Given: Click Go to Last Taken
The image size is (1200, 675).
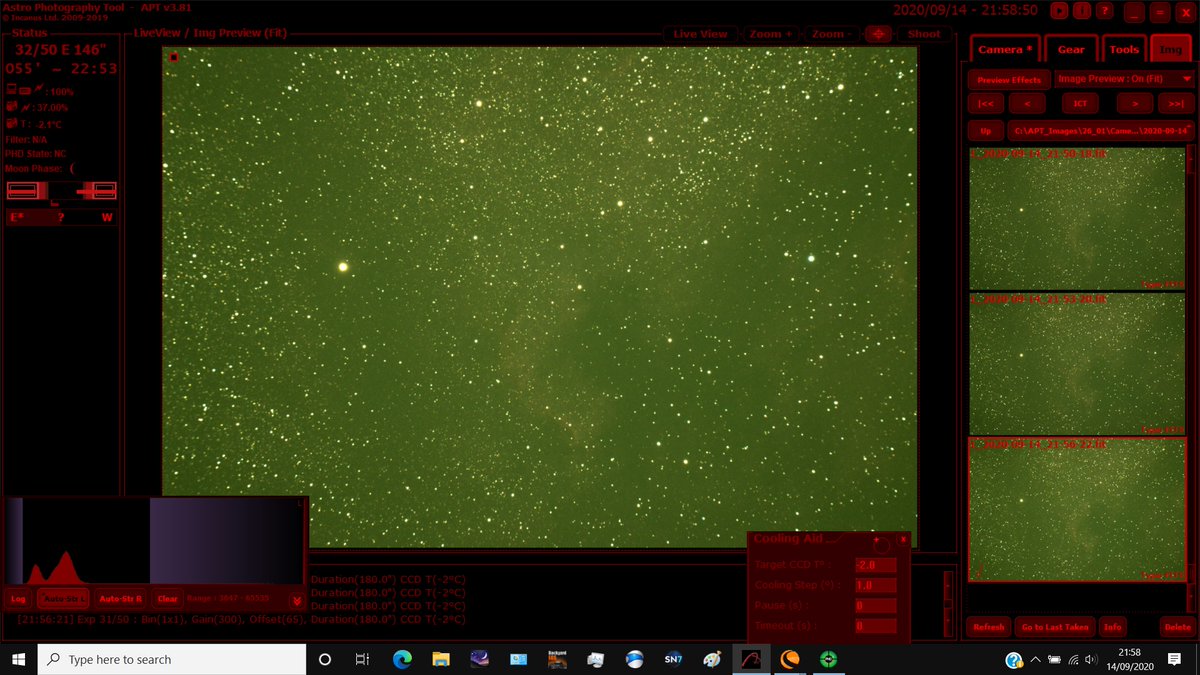Looking at the screenshot, I should click(x=1054, y=627).
